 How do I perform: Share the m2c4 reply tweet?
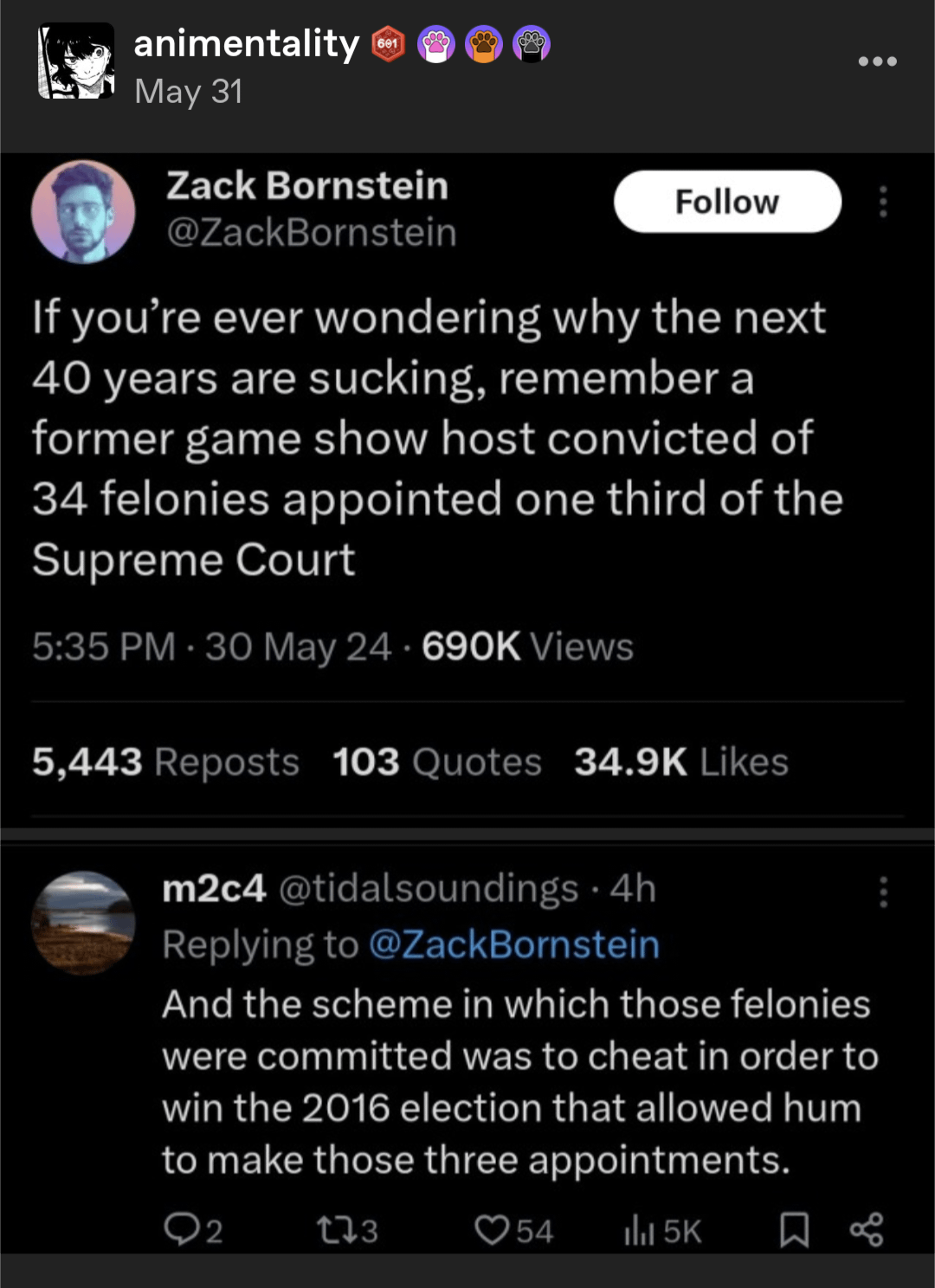click(x=867, y=1229)
